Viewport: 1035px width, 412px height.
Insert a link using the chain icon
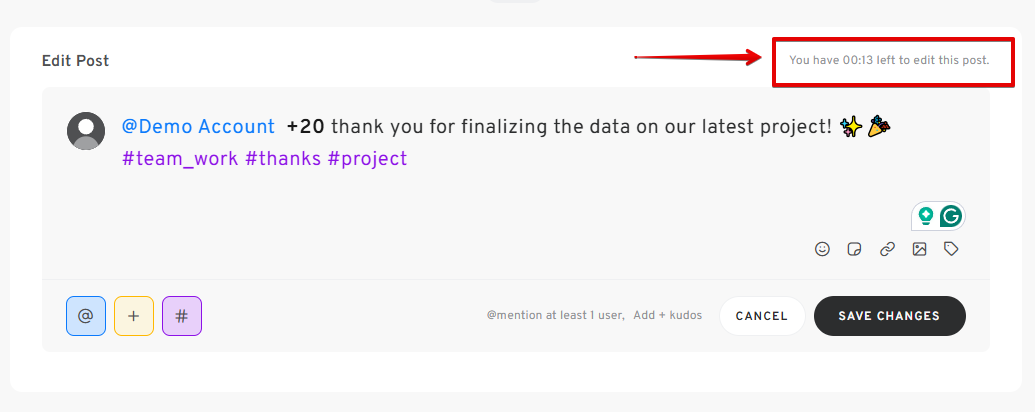[x=887, y=249]
